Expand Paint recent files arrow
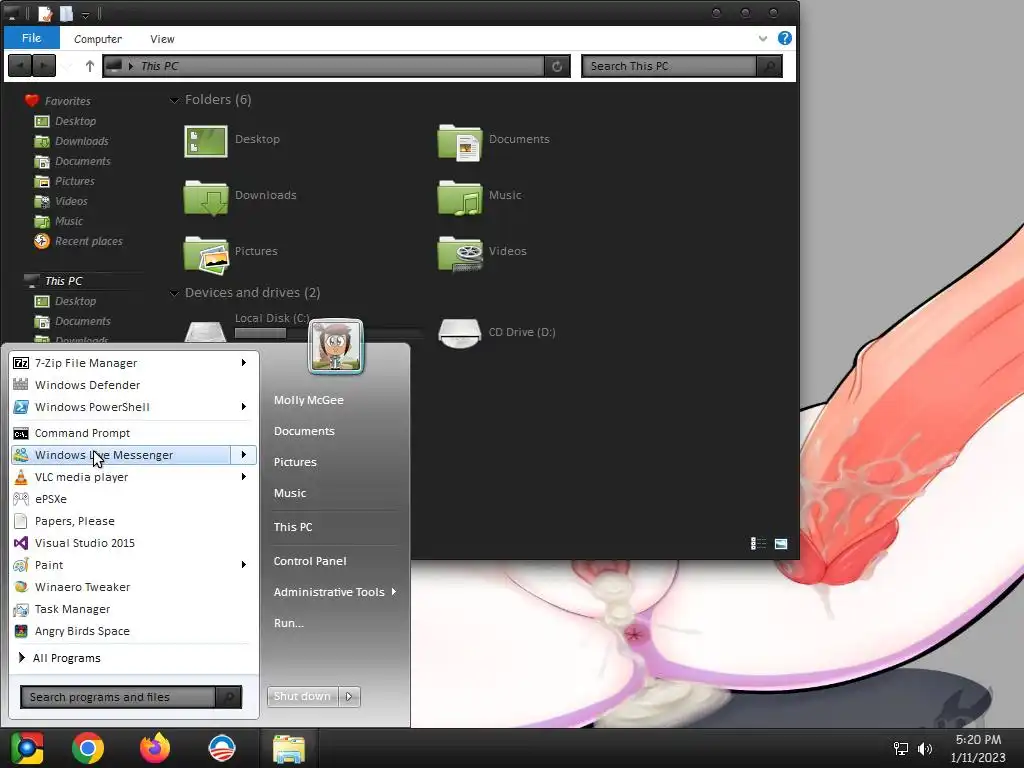Screen dimensions: 1024x768 (244, 566)
